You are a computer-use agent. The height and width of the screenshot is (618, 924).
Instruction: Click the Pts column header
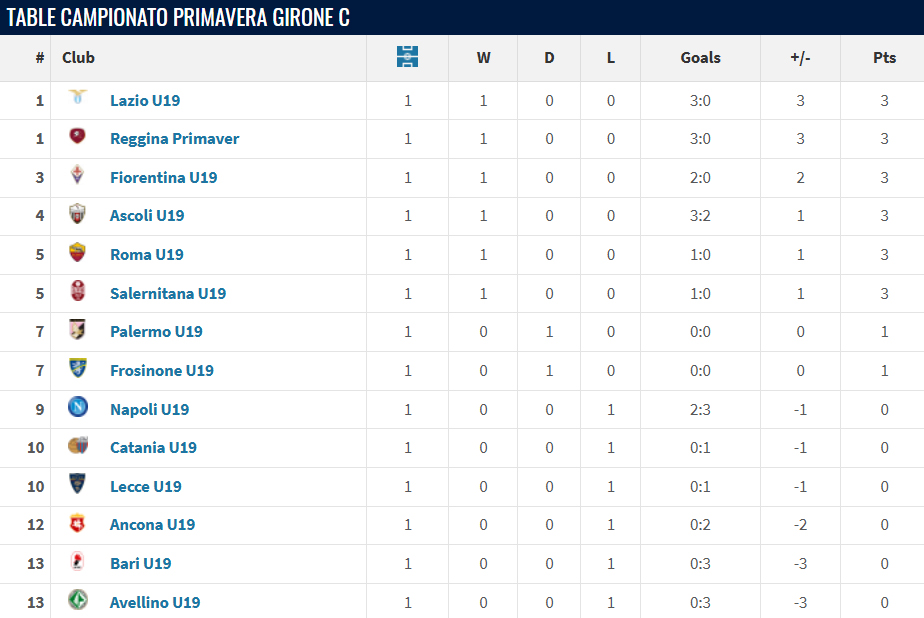pyautogui.click(x=884, y=57)
